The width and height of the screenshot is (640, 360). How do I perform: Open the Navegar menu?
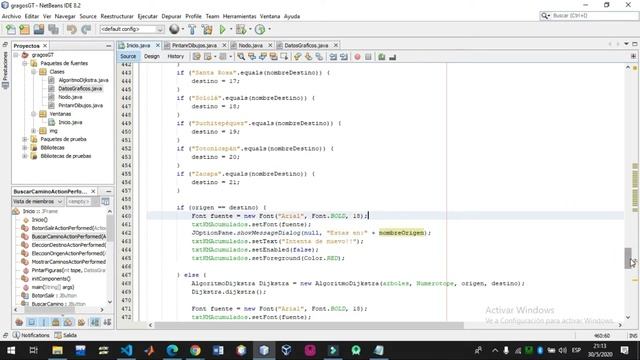65,16
